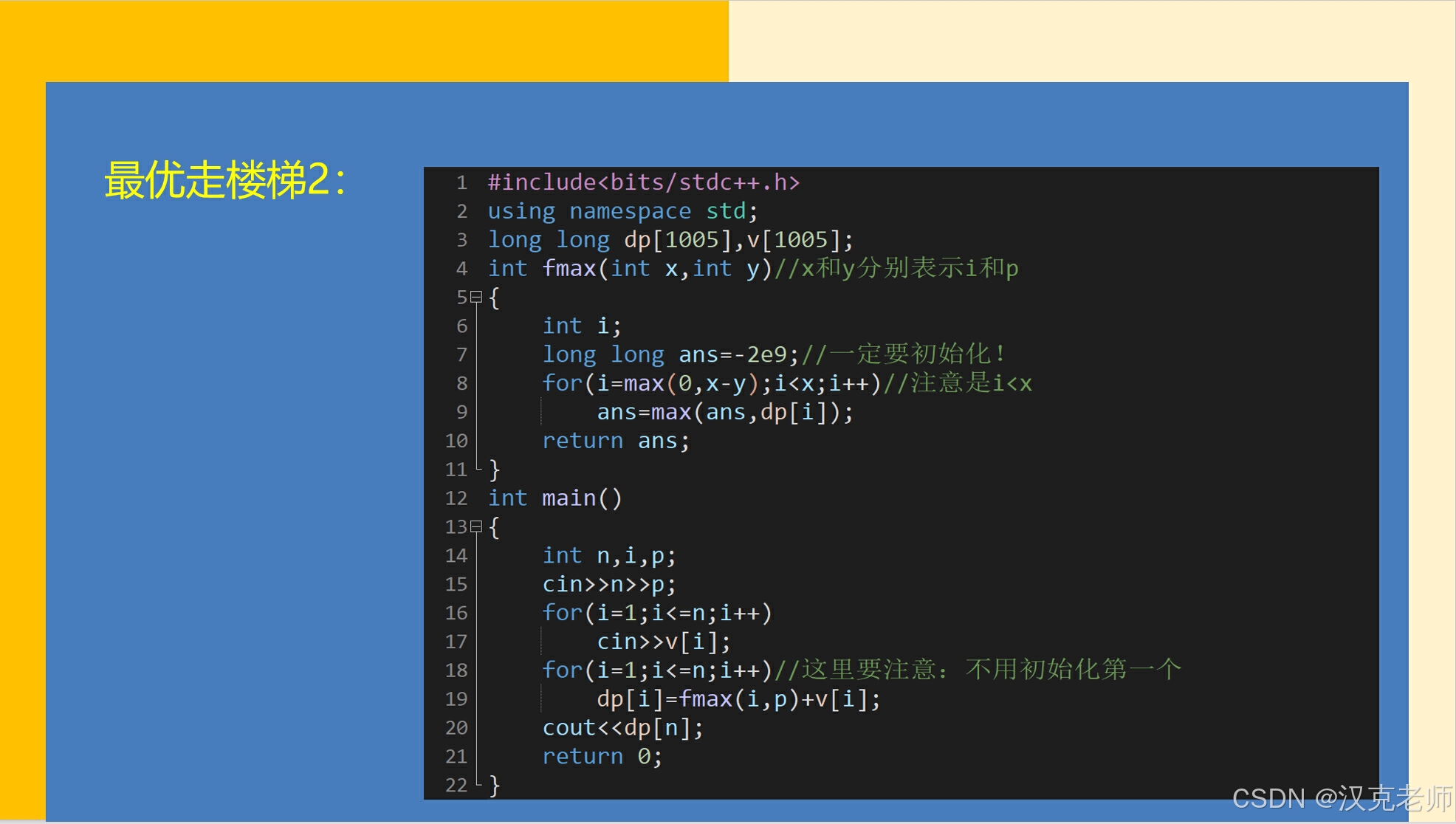Click the dp[i]=fmax(i,p)+v[i] line
The width and height of the screenshot is (1456, 824).
tap(738, 699)
